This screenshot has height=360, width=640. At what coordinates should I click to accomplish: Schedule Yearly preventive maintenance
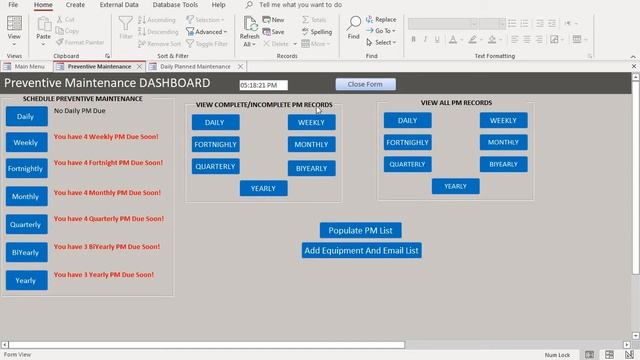coord(27,280)
